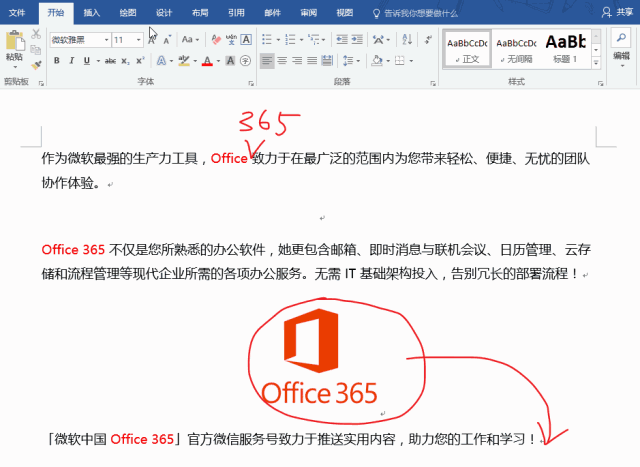The width and height of the screenshot is (640, 467).
Task: Apply strikethrough (abc) formatting
Action: pos(110,61)
